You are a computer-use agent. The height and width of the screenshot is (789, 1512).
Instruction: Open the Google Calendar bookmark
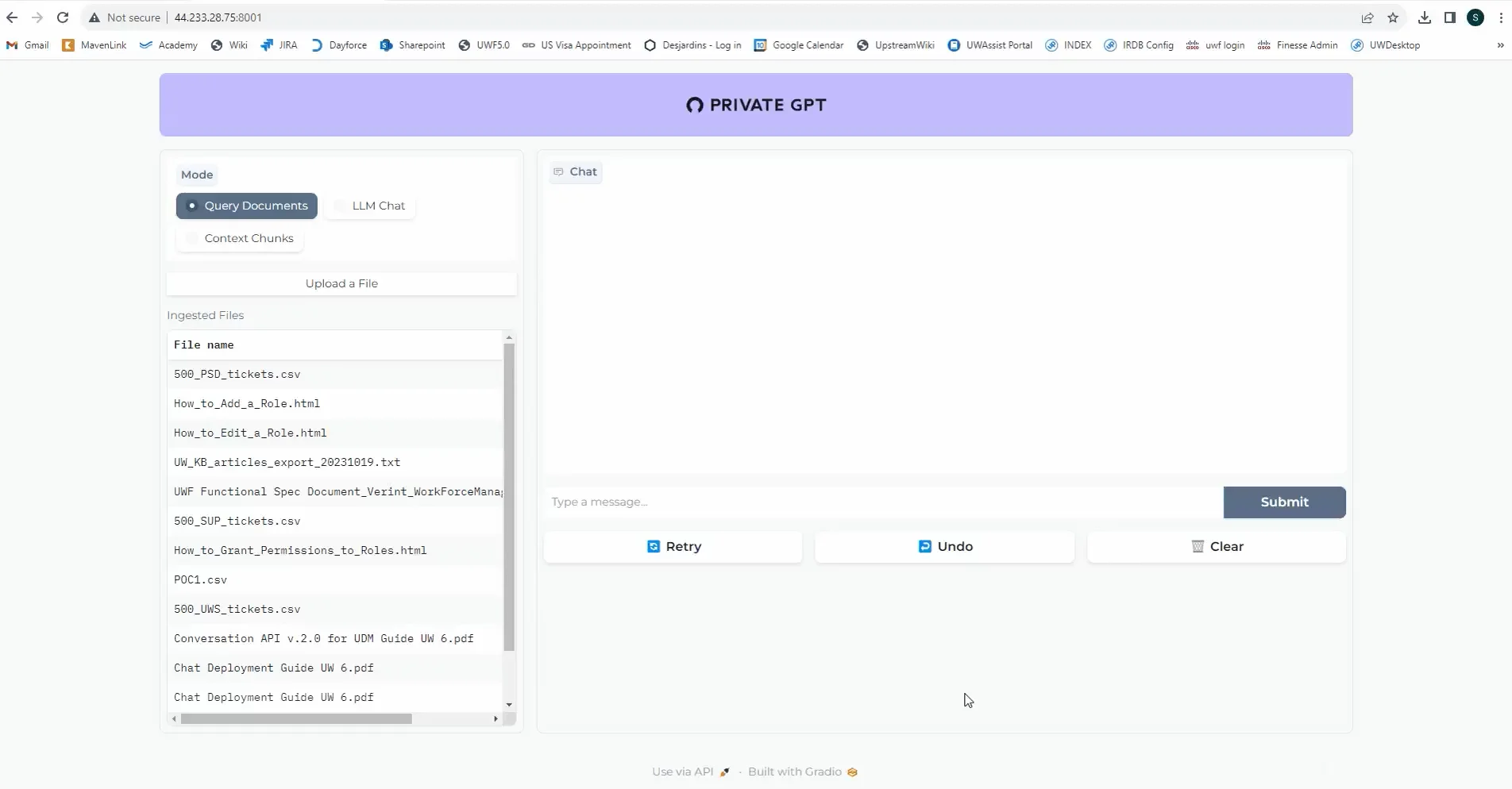tap(799, 45)
